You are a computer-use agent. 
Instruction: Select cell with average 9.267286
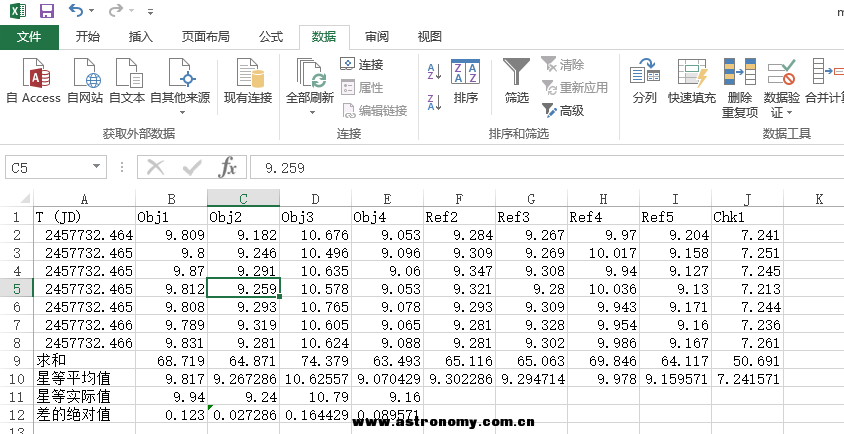243,378
